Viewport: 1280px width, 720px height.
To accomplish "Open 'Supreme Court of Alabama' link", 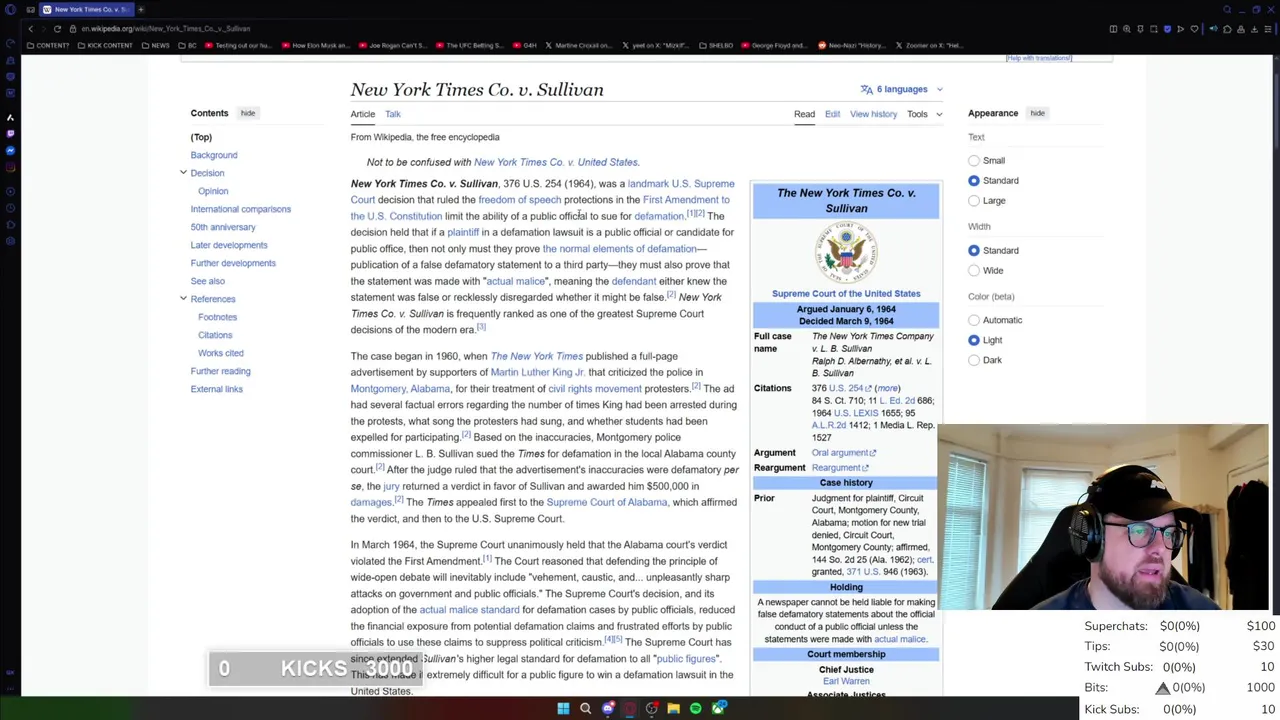I will click(x=606, y=502).
